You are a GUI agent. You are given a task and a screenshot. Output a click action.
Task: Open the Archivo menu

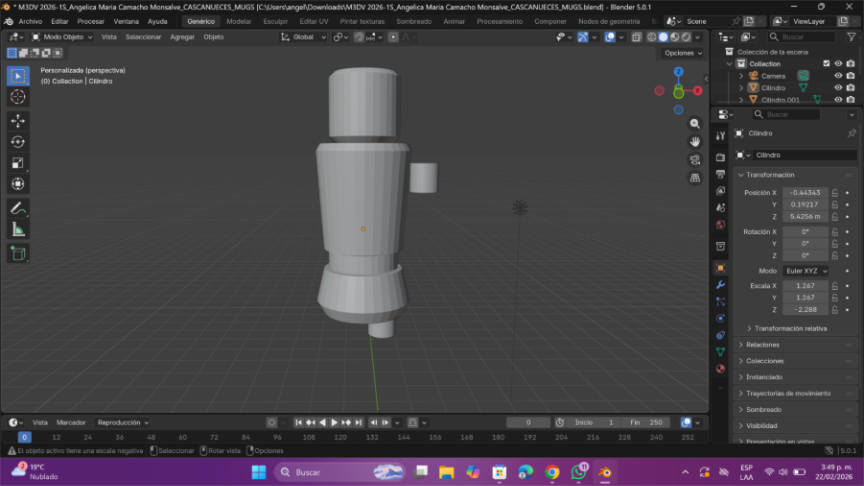(30, 21)
